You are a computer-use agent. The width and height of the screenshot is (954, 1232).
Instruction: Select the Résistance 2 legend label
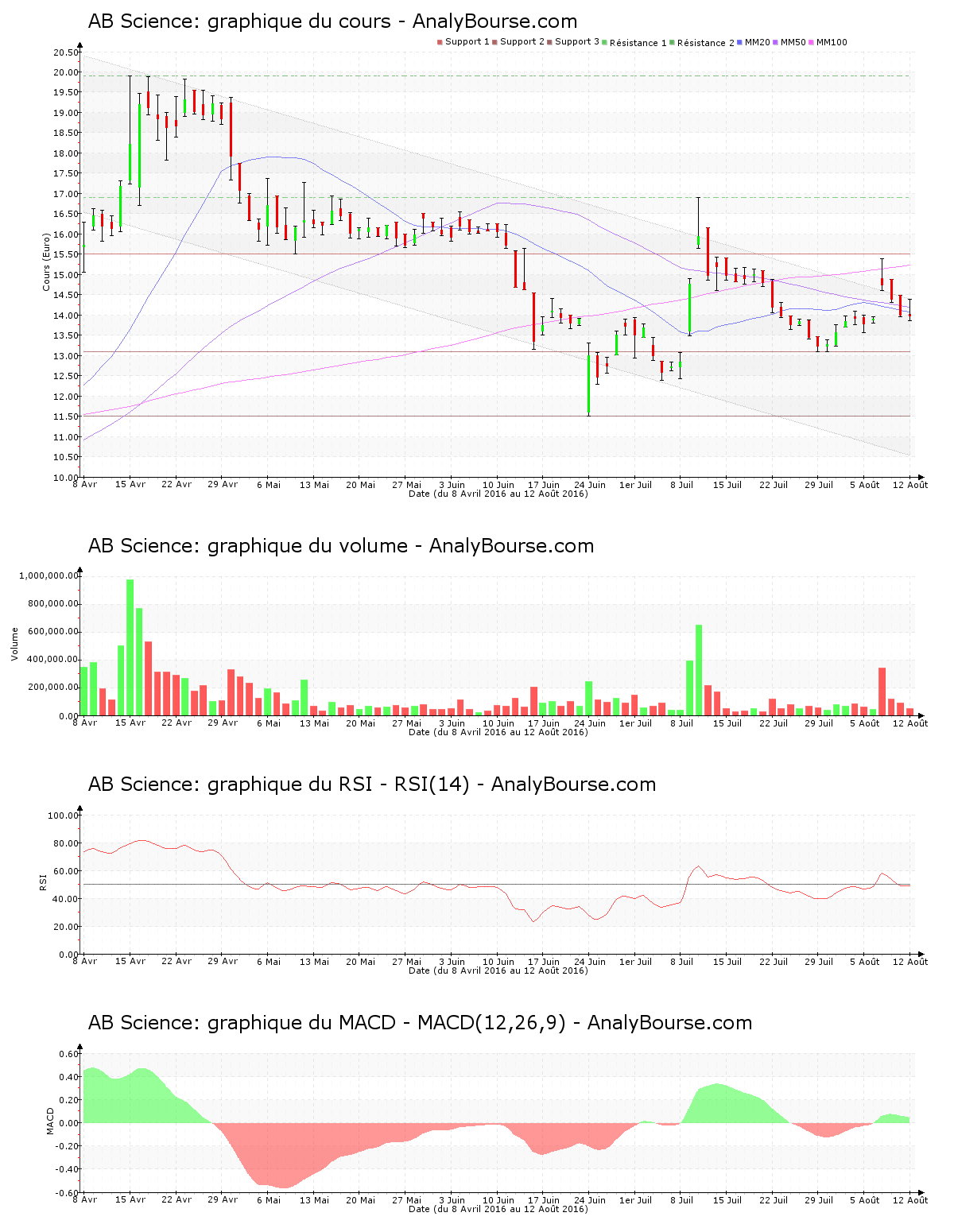(706, 43)
